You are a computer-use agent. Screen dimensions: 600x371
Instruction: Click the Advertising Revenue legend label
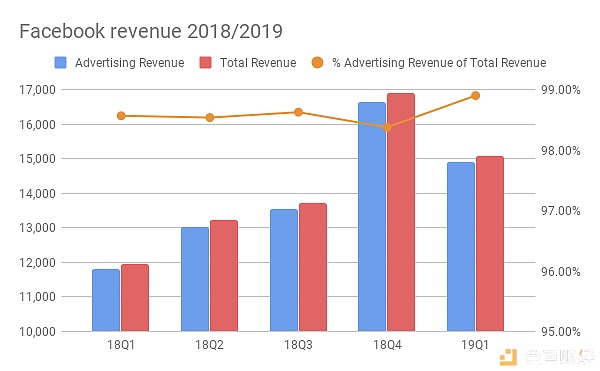pyautogui.click(x=129, y=63)
